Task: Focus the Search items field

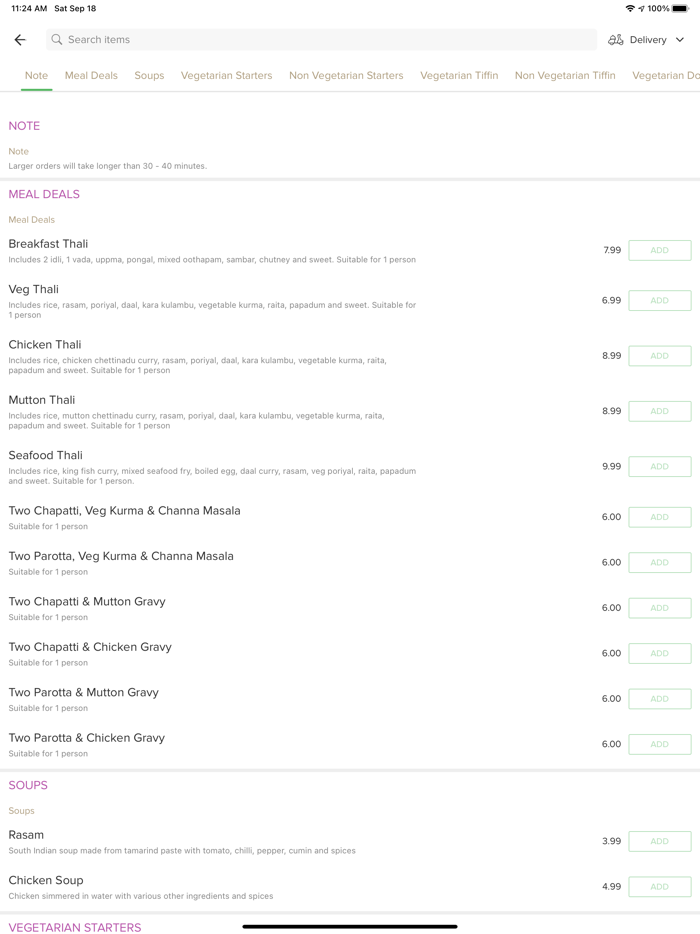Action: 322,39
